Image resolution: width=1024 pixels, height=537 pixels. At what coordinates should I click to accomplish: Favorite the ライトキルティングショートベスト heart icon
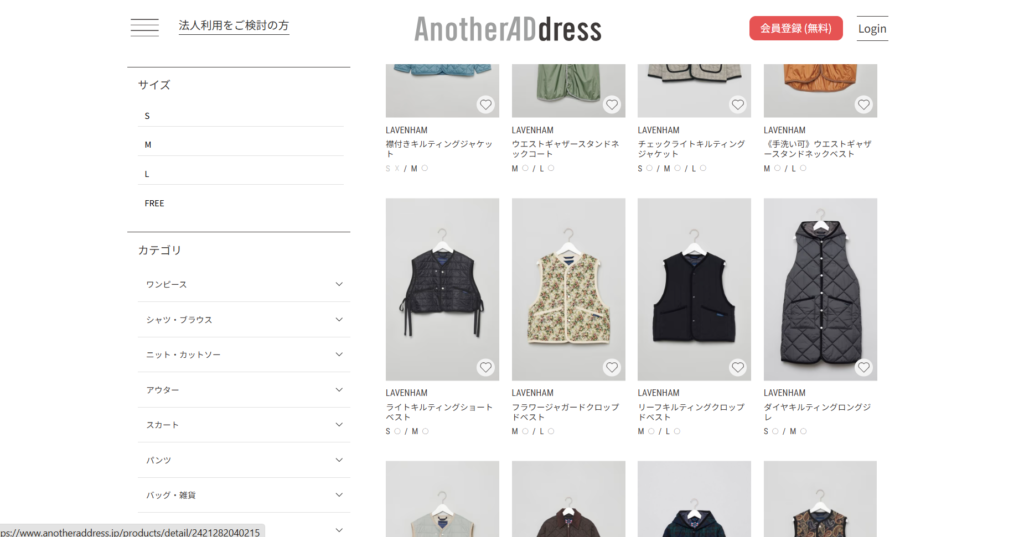point(485,367)
